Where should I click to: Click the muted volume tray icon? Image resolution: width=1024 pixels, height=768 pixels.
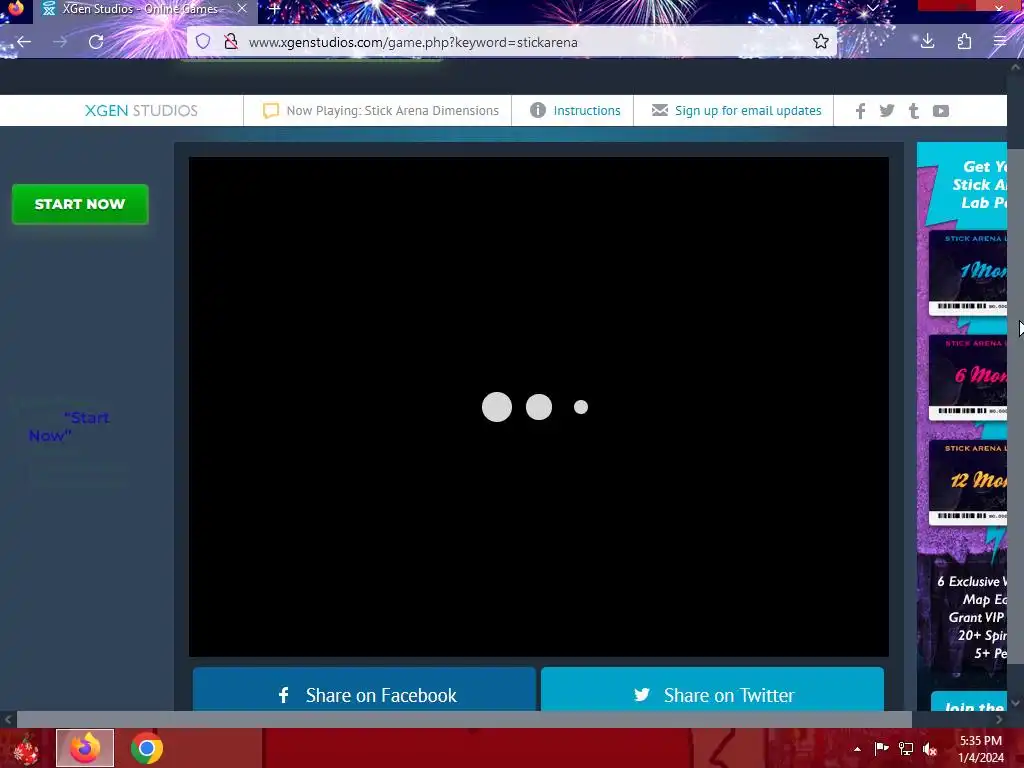pos(930,749)
